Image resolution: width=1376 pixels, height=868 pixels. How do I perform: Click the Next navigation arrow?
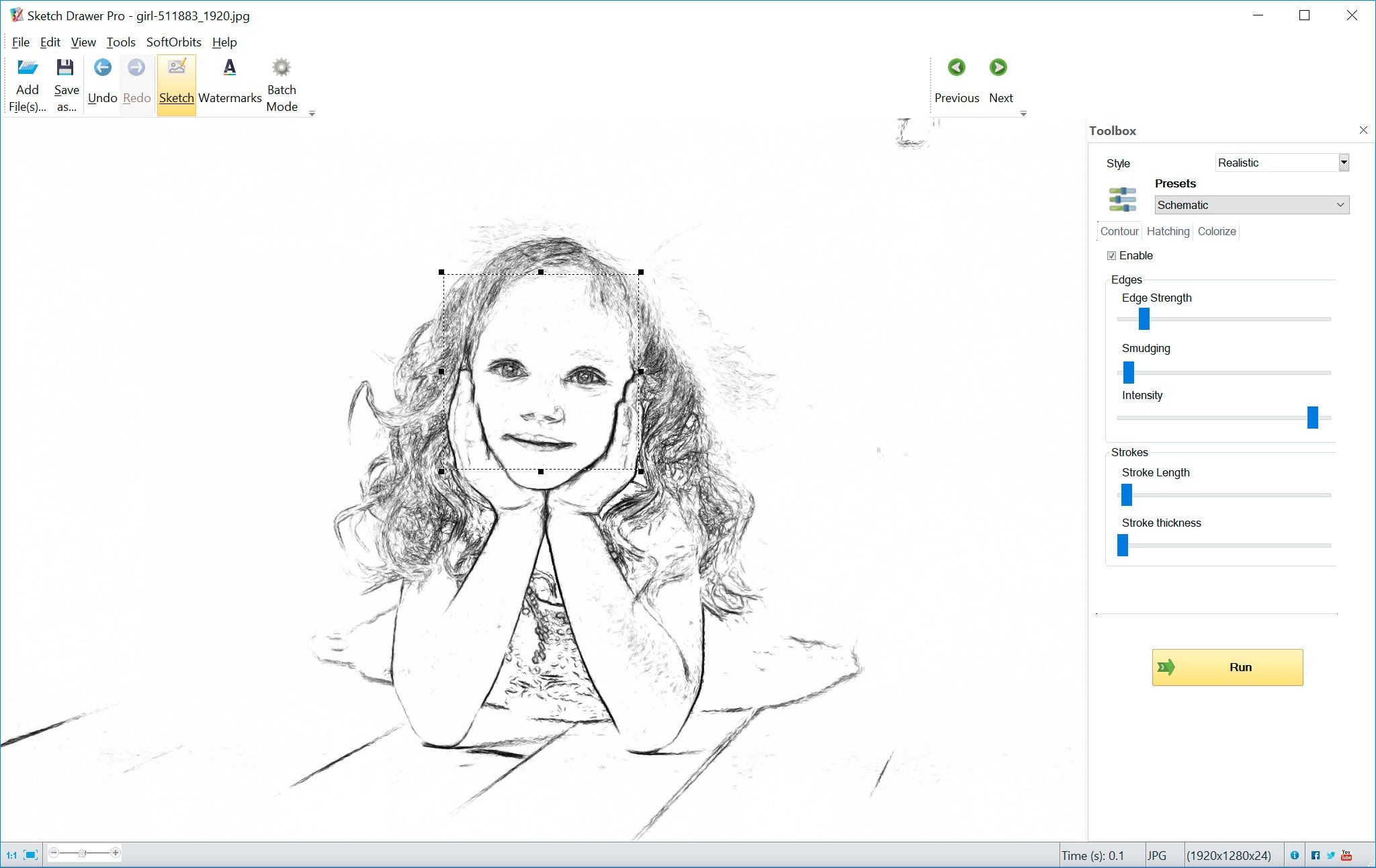1000,67
